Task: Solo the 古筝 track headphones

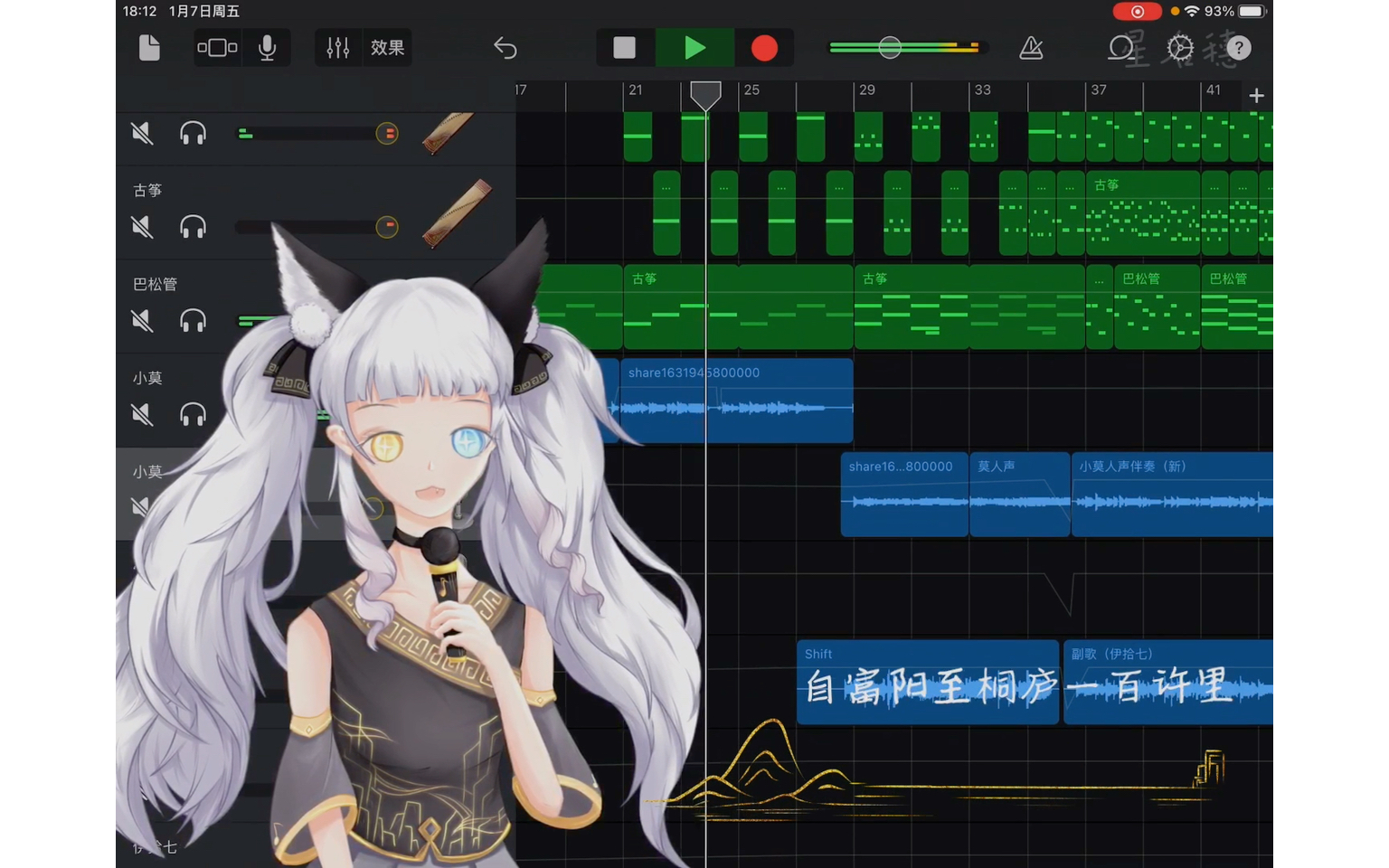Action: pos(193,226)
